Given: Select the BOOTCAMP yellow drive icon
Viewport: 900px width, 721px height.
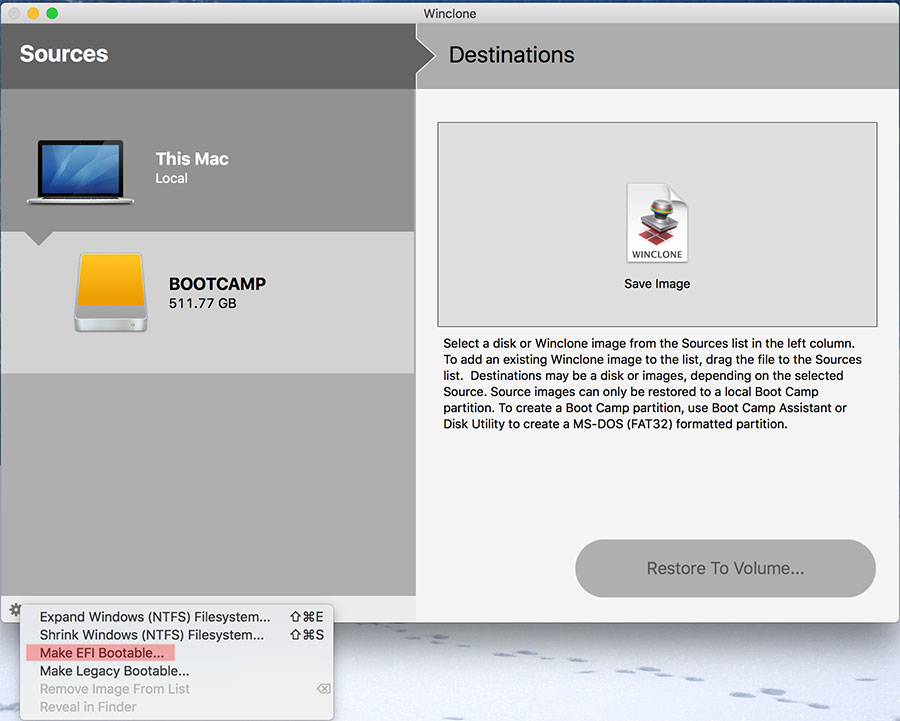Looking at the screenshot, I should 111,292.
